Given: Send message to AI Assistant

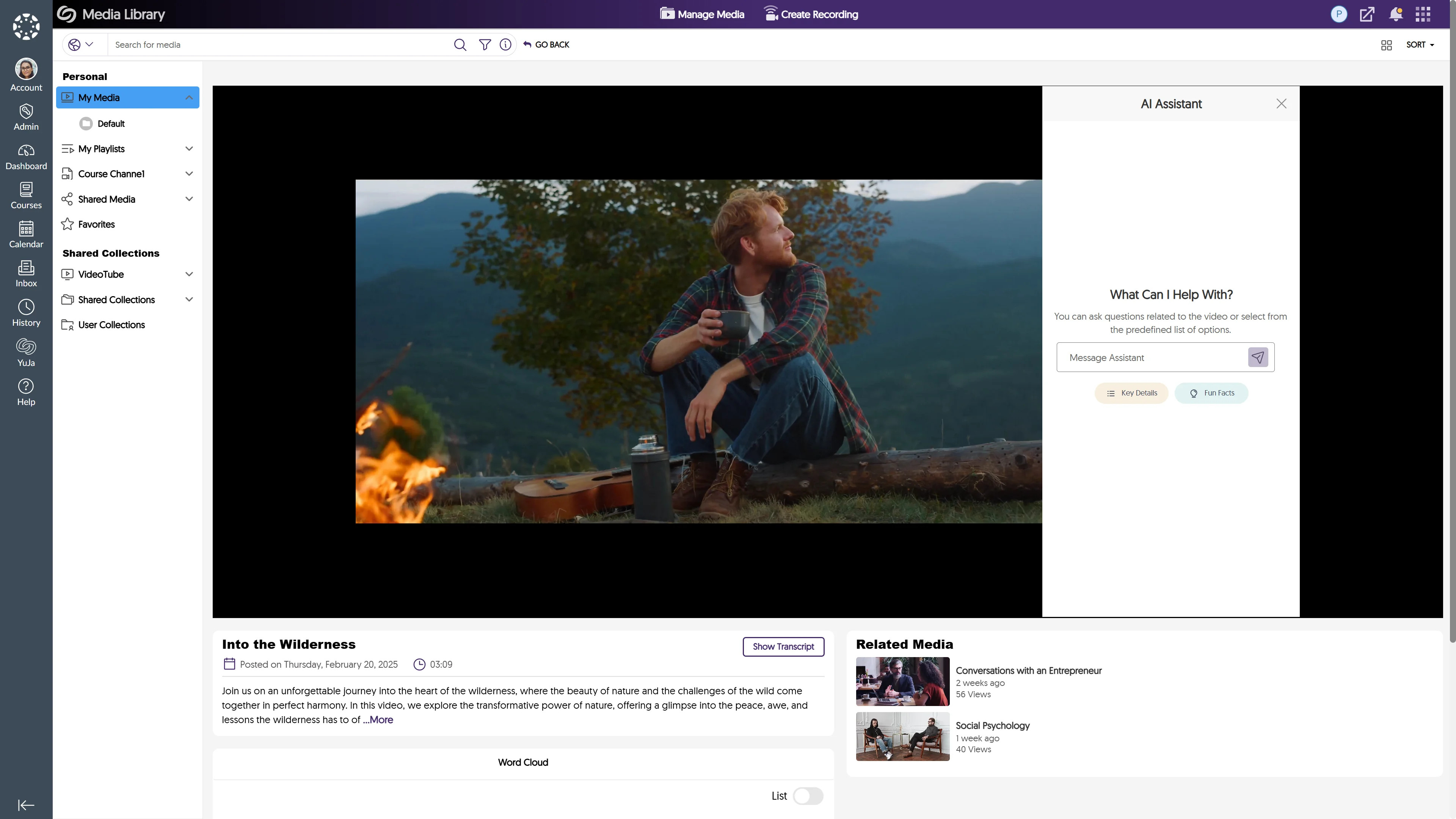Looking at the screenshot, I should 1258,357.
